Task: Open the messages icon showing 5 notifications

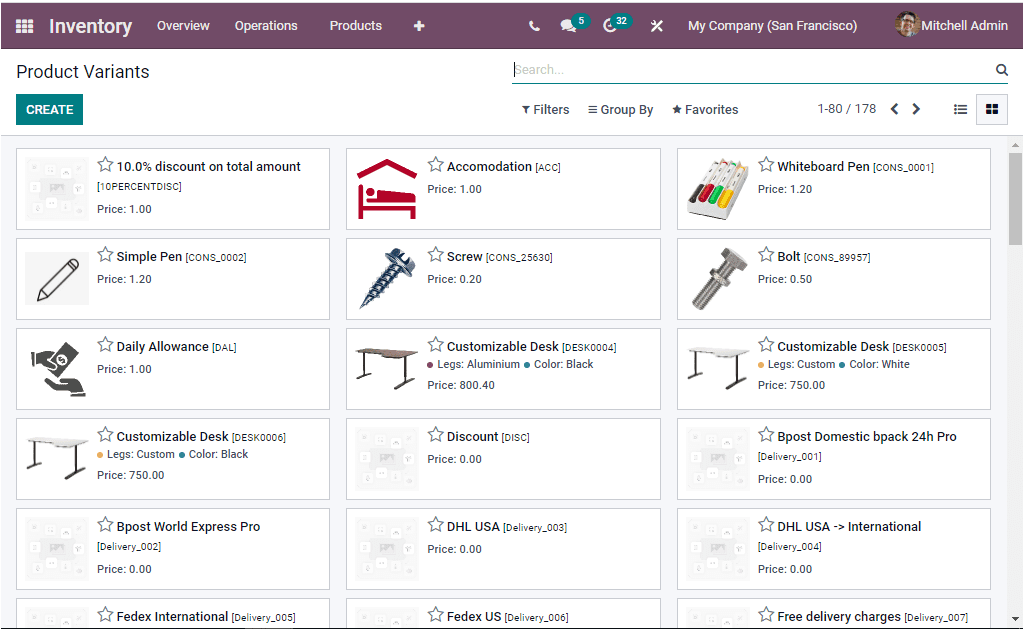Action: point(570,25)
